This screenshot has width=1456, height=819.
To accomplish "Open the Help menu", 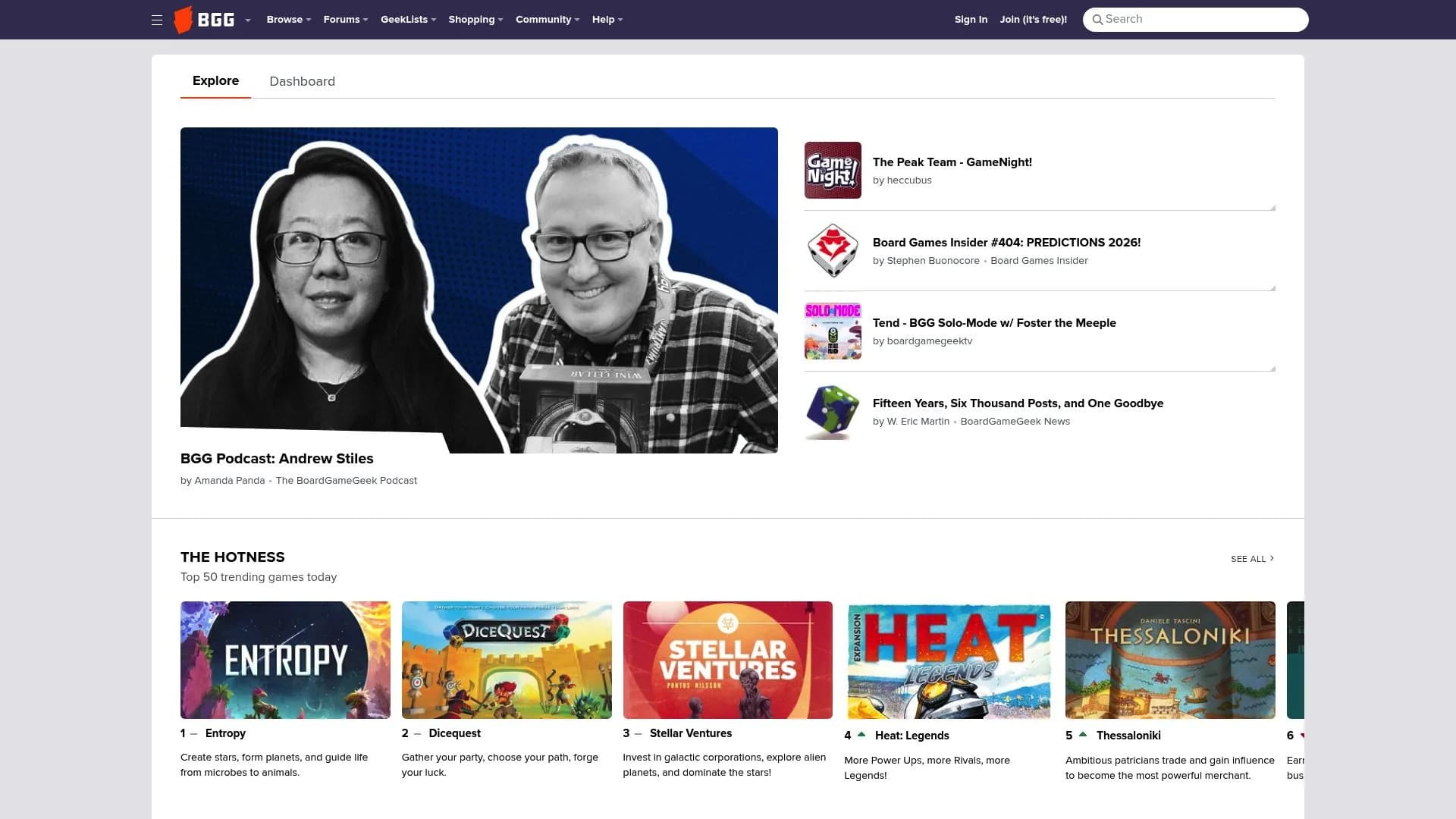I will coord(607,20).
